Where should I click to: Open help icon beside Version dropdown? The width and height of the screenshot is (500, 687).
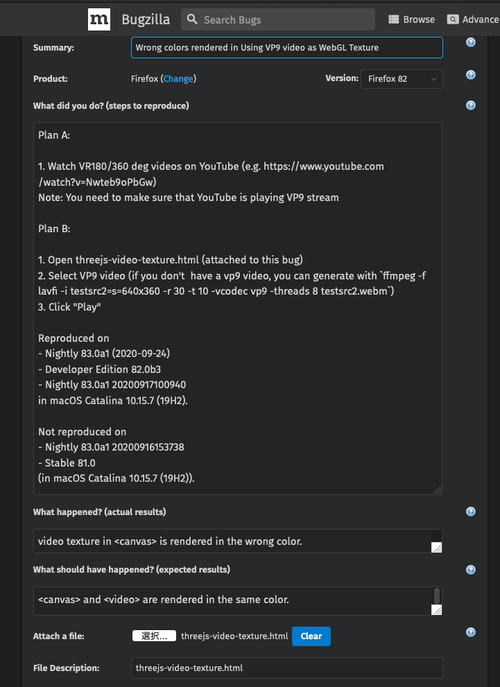click(x=471, y=75)
